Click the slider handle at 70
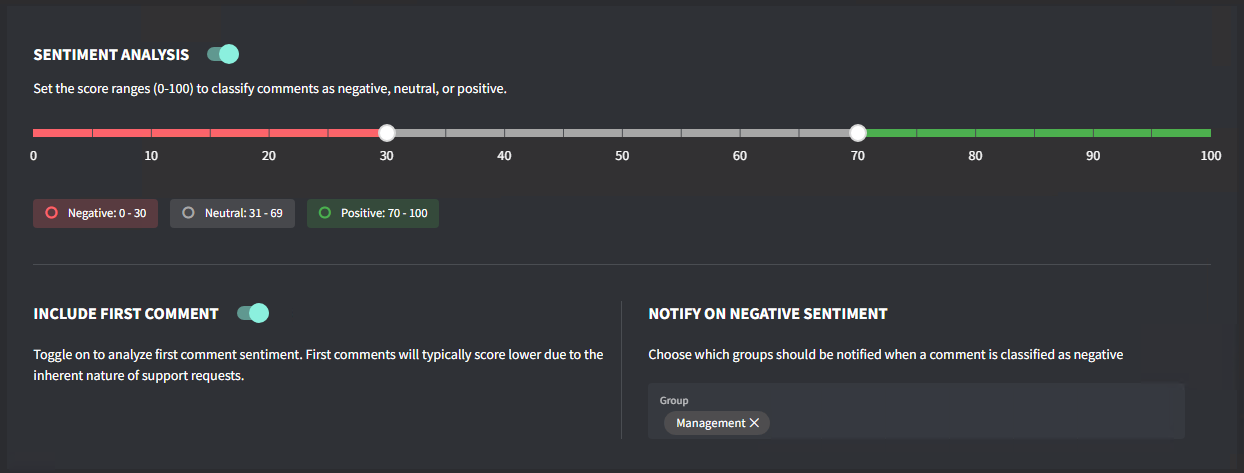The width and height of the screenshot is (1244, 473). point(857,133)
